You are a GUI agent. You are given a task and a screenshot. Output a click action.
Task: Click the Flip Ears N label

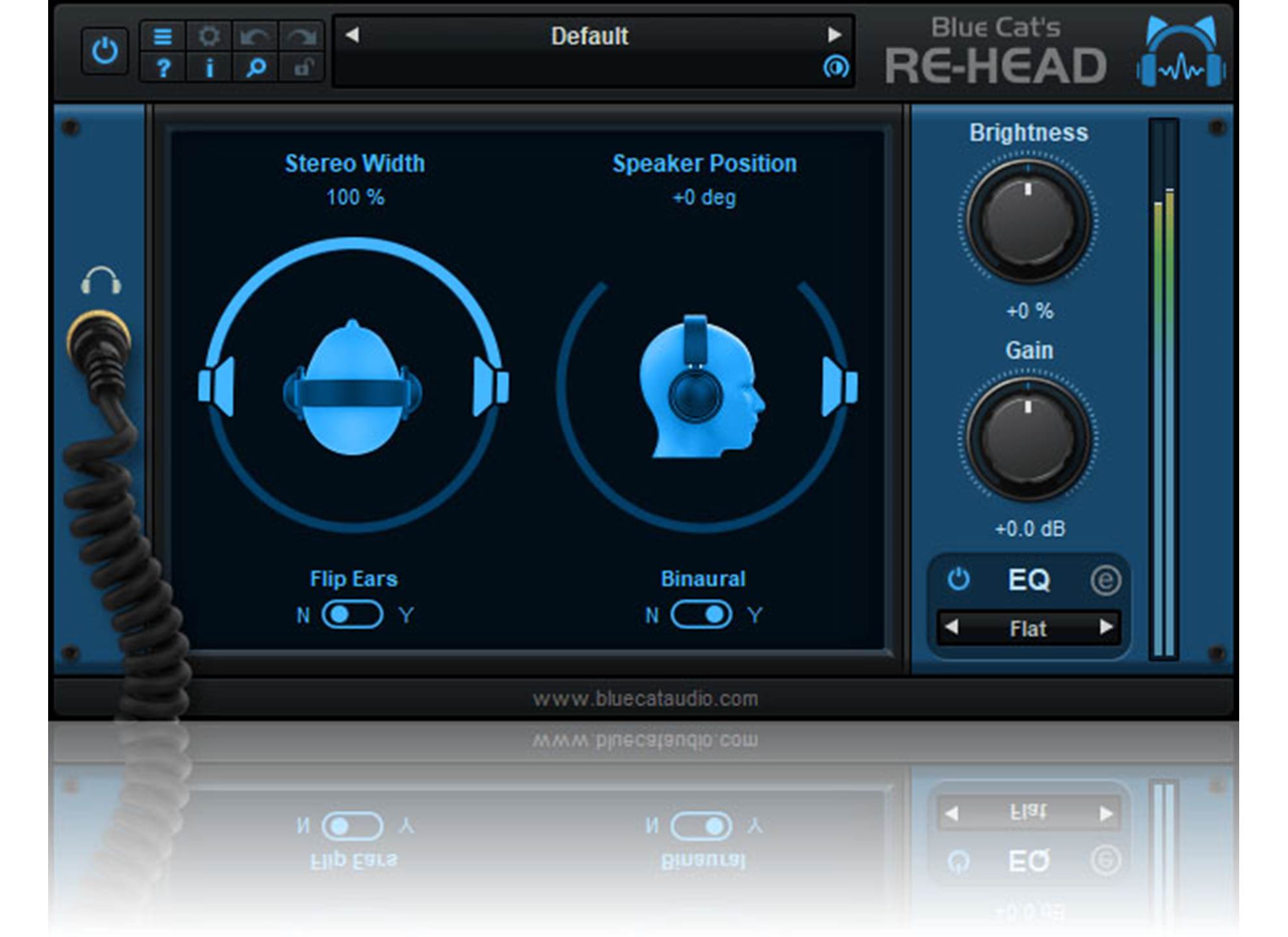pyautogui.click(x=303, y=616)
